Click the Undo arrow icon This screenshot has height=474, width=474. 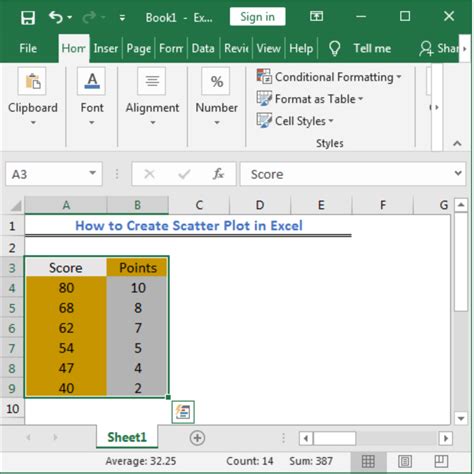[x=56, y=17]
